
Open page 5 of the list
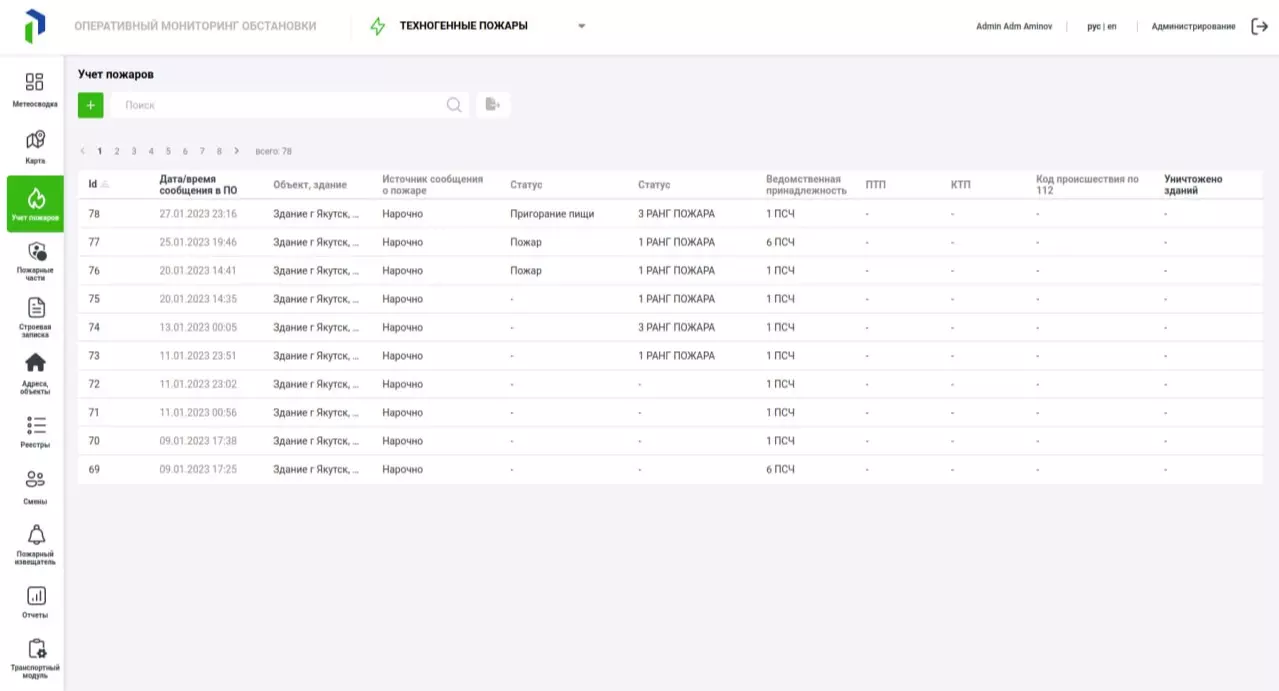coord(168,151)
